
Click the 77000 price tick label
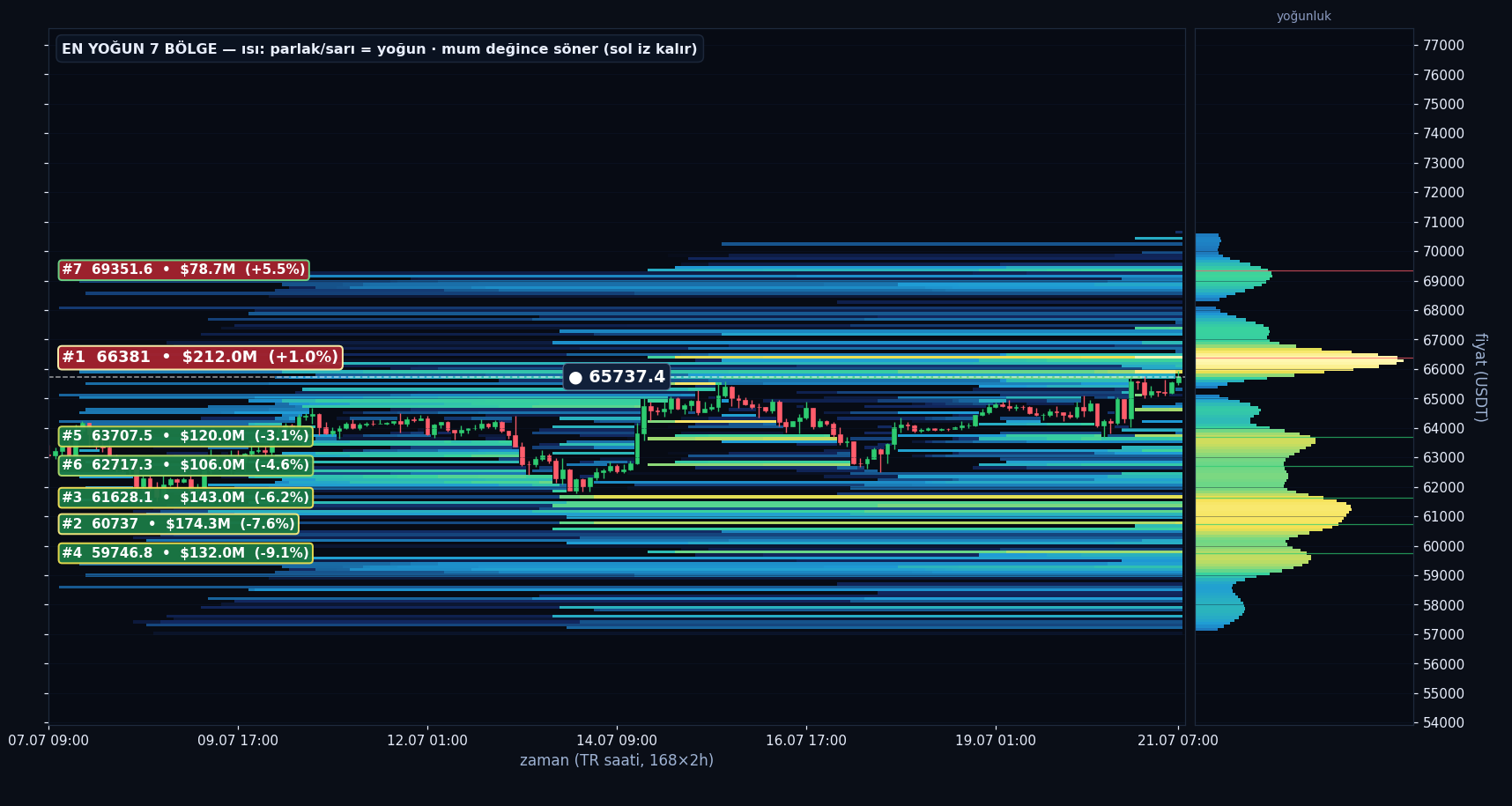click(1443, 46)
